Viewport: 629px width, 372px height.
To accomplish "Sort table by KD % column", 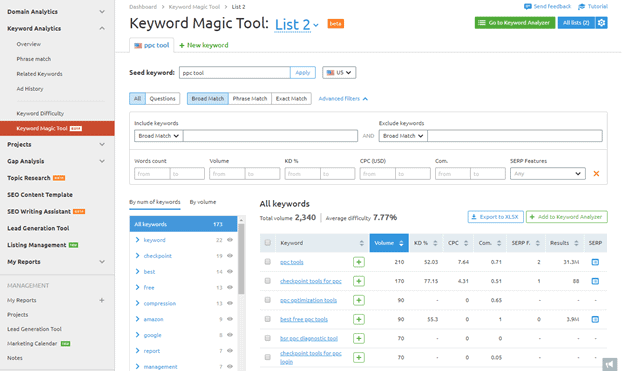I will pyautogui.click(x=435, y=243).
